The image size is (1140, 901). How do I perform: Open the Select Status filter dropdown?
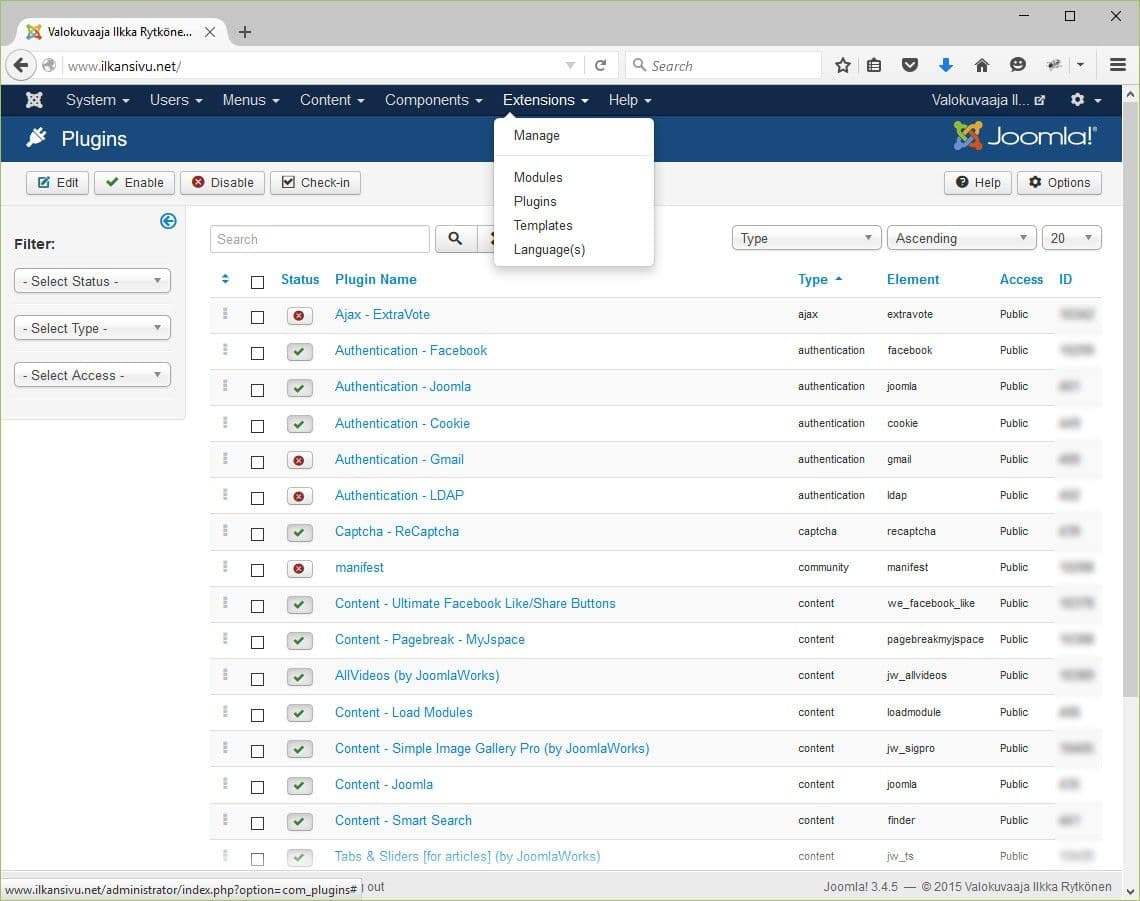[92, 281]
